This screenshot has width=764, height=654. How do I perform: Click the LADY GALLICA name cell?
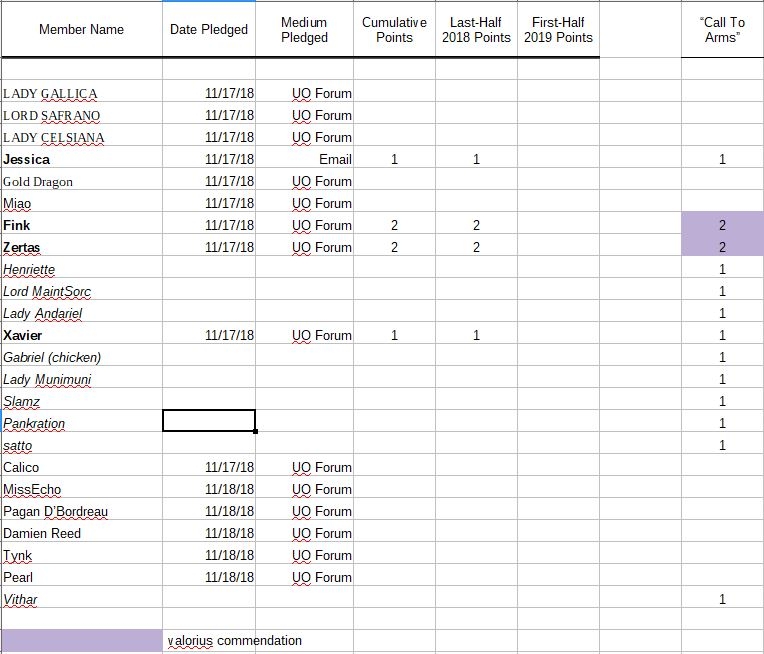pos(81,91)
